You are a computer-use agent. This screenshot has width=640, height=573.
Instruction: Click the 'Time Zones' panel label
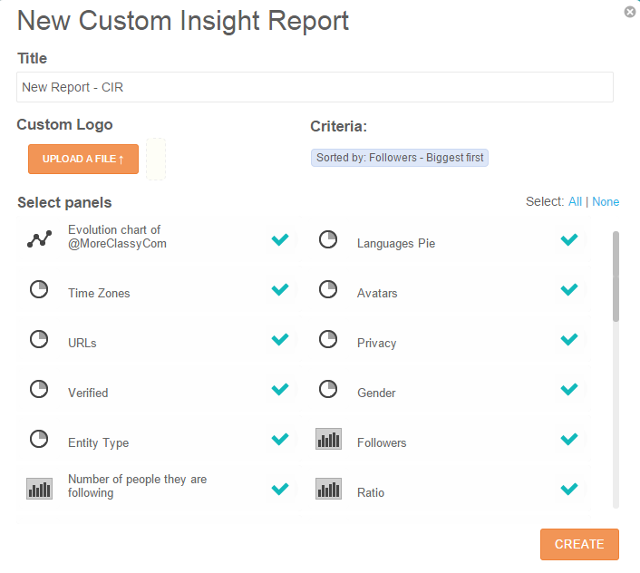pyautogui.click(x=99, y=293)
